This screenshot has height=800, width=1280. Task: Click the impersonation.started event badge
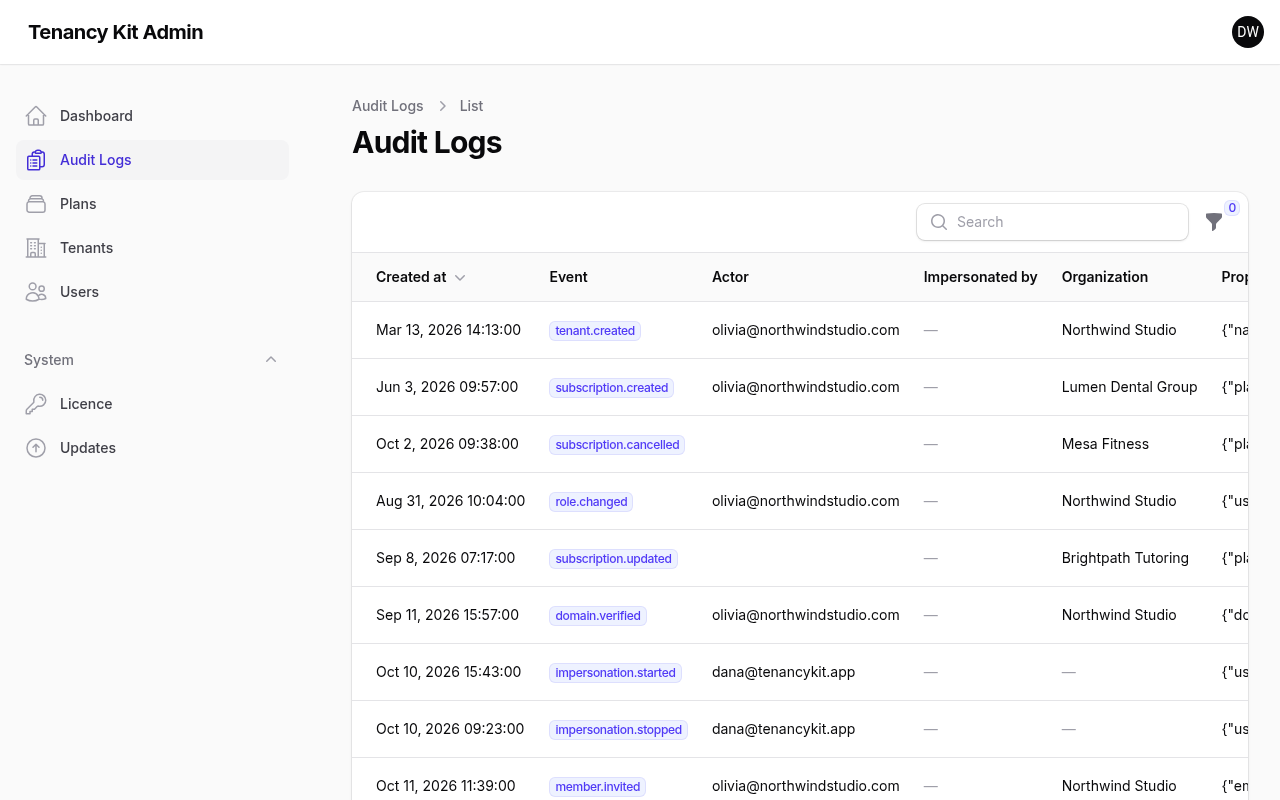coord(615,673)
